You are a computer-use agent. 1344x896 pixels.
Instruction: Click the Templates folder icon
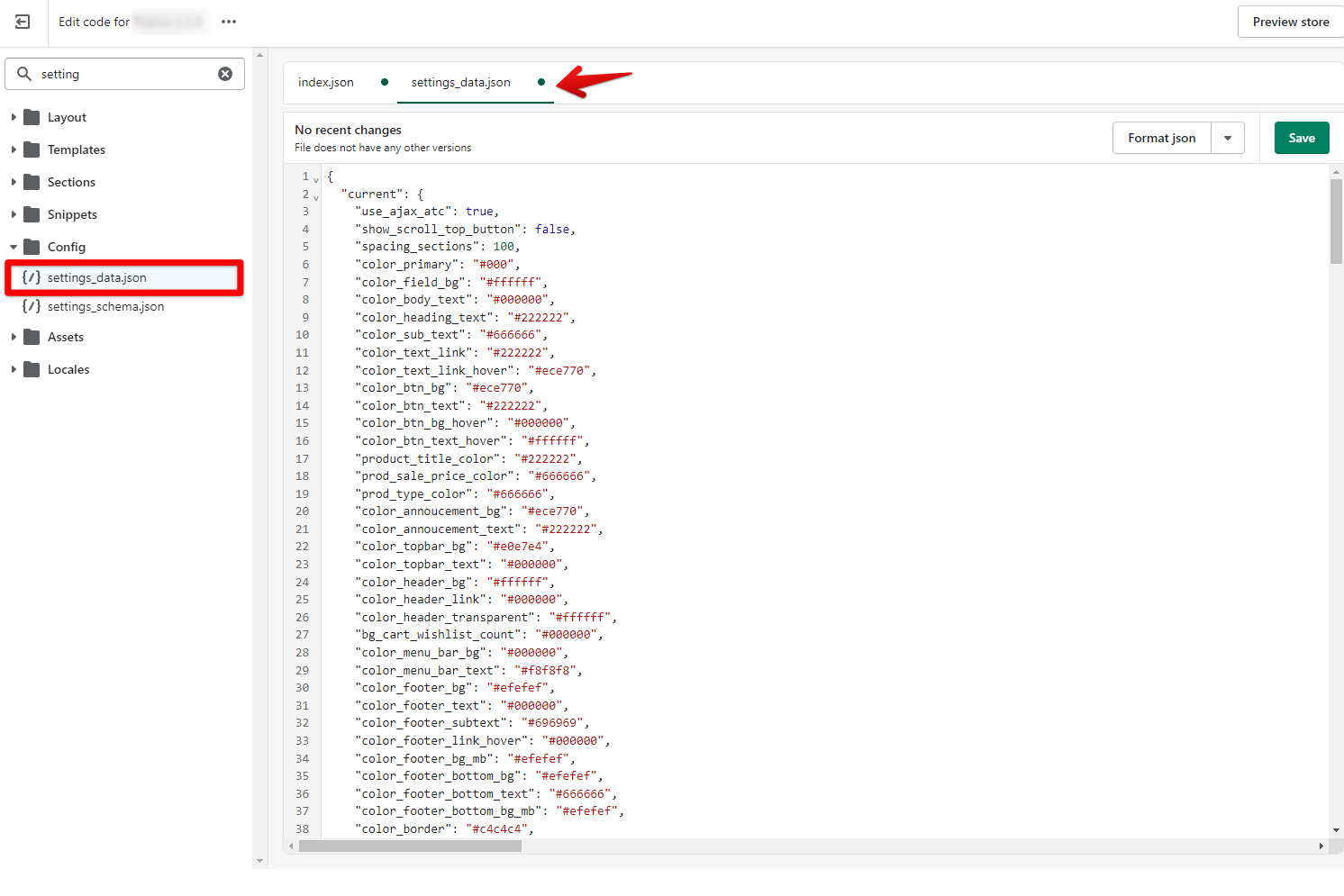32,149
